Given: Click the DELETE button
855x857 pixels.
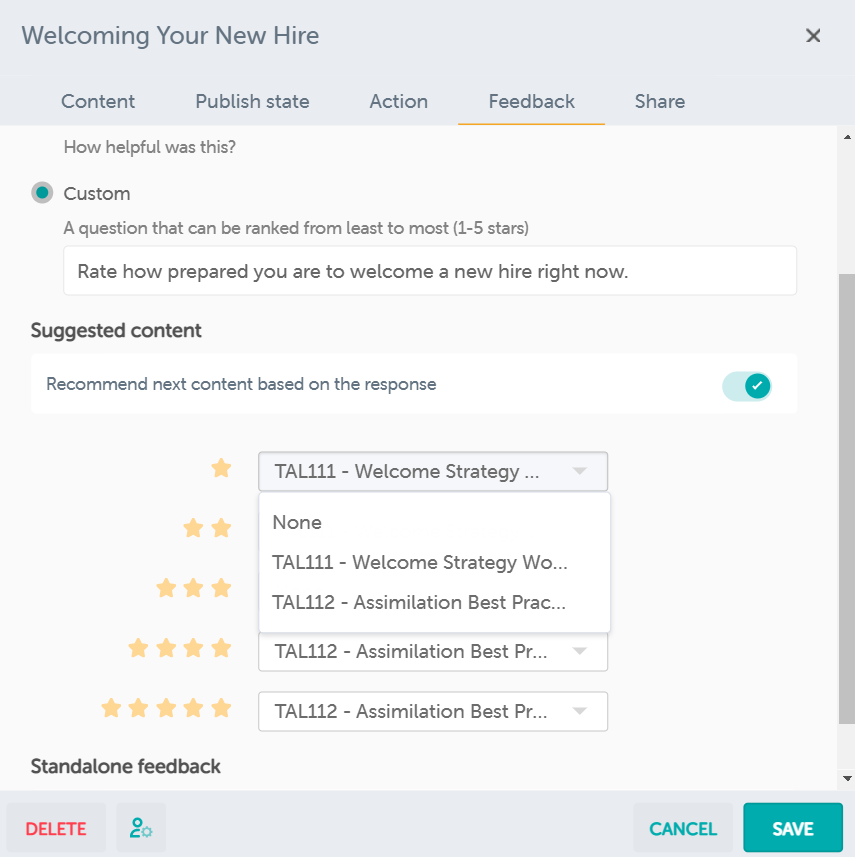Looking at the screenshot, I should (x=56, y=828).
